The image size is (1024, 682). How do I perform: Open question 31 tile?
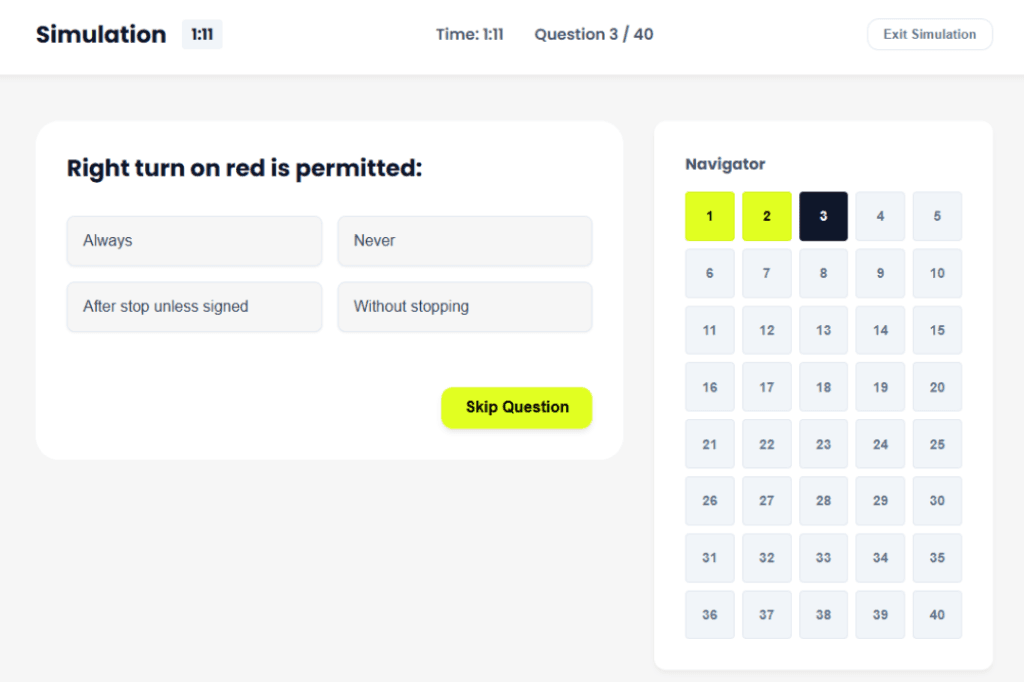pos(710,558)
